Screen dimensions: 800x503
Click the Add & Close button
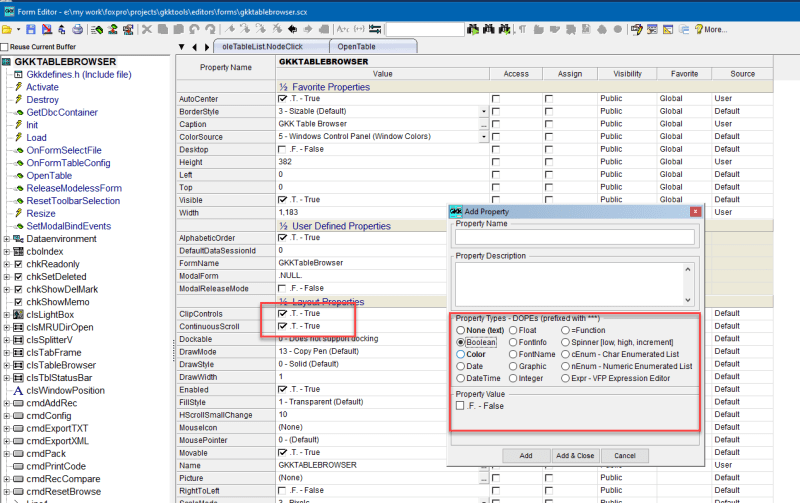[x=575, y=456]
